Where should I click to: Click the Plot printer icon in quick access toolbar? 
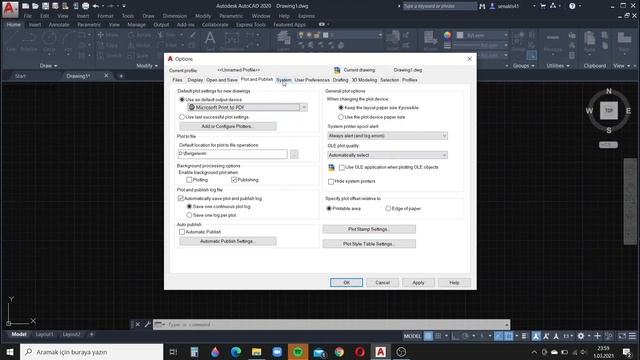[85, 6]
